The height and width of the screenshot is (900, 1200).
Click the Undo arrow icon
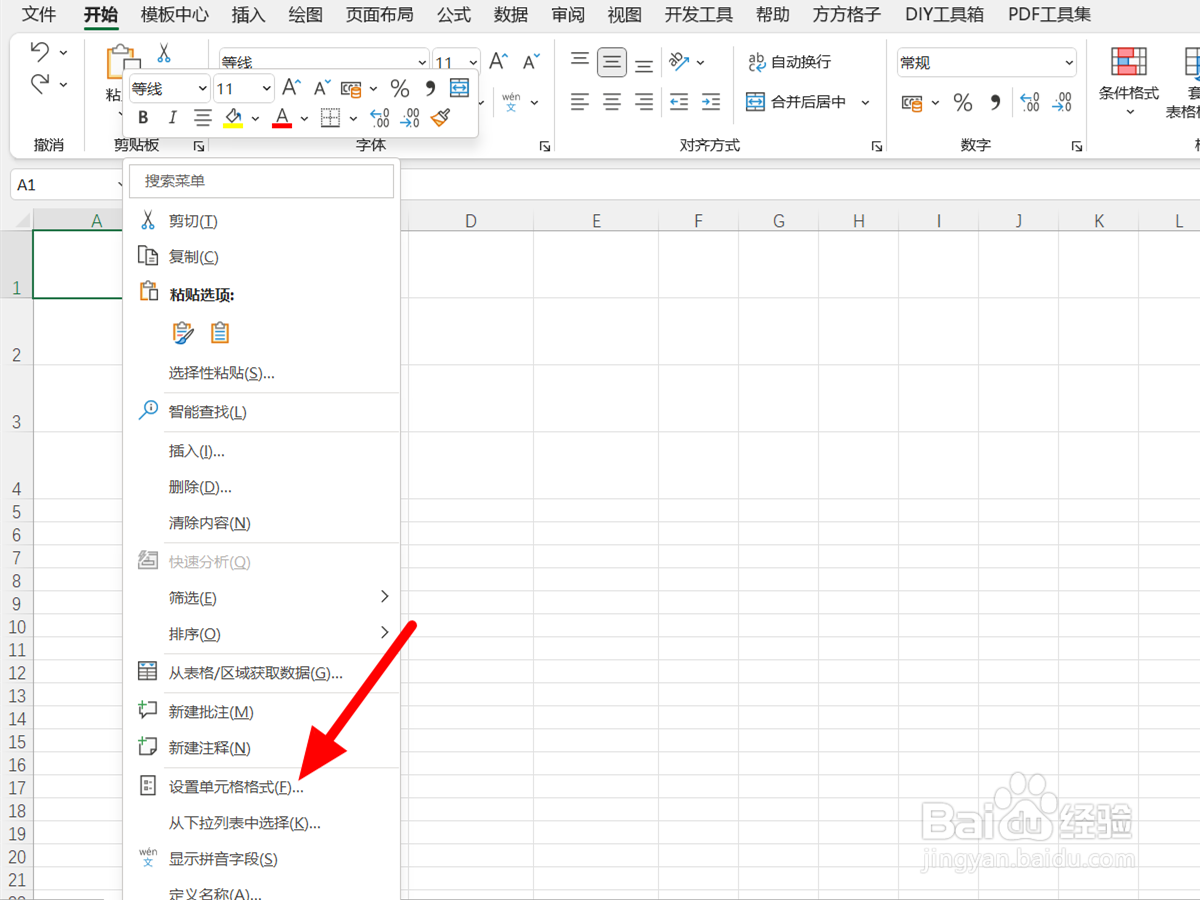pos(39,51)
